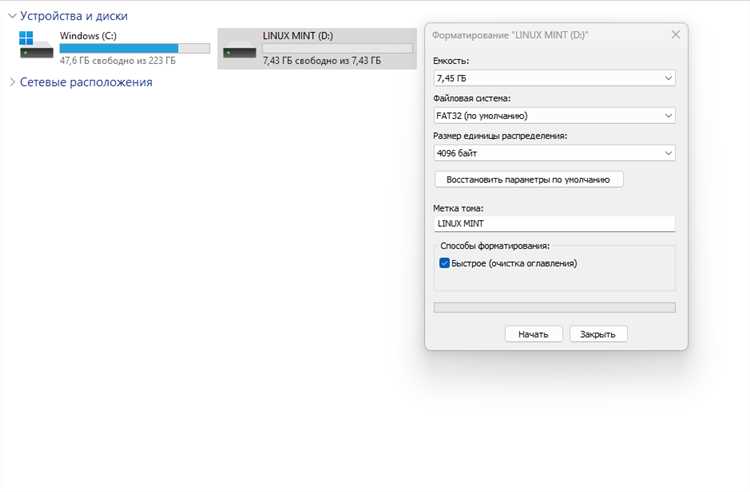Open the Файловая система FAT32 dropdown

pyautogui.click(x=554, y=116)
